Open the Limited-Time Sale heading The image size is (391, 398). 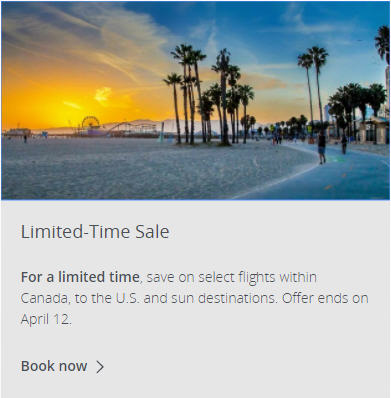[95, 231]
